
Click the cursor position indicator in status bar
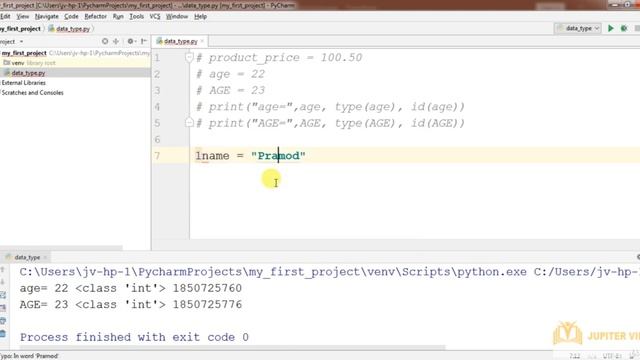(575, 356)
